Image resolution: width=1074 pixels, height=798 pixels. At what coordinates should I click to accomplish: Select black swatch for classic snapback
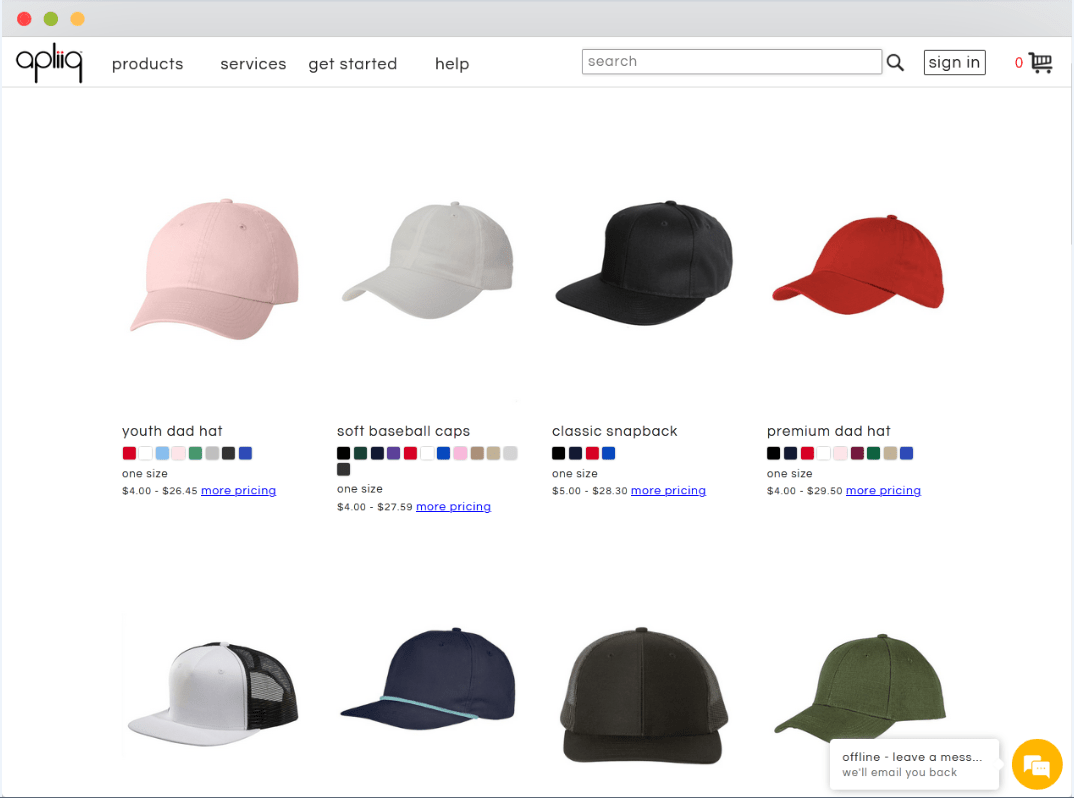coord(559,453)
